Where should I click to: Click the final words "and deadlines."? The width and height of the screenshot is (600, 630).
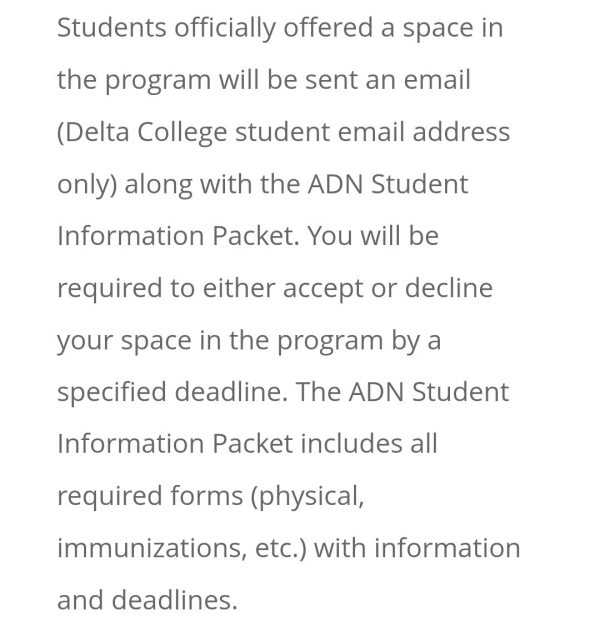[x=147, y=600]
